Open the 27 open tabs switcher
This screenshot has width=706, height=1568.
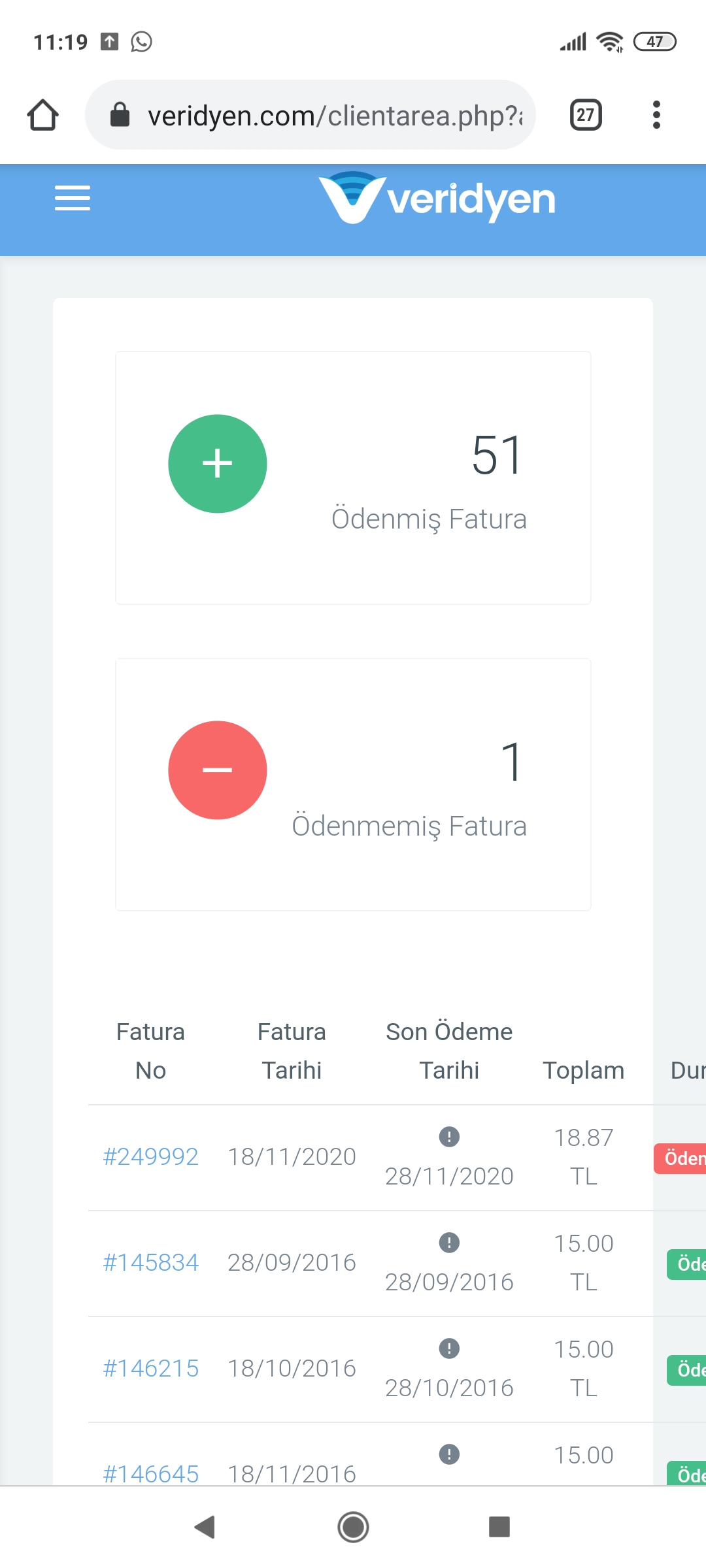[x=586, y=115]
